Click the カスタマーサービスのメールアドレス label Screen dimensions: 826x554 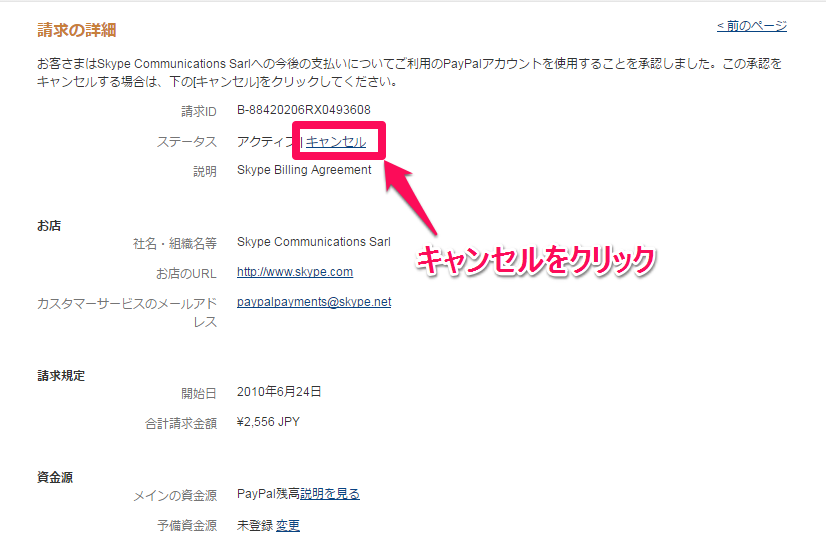[x=127, y=313]
